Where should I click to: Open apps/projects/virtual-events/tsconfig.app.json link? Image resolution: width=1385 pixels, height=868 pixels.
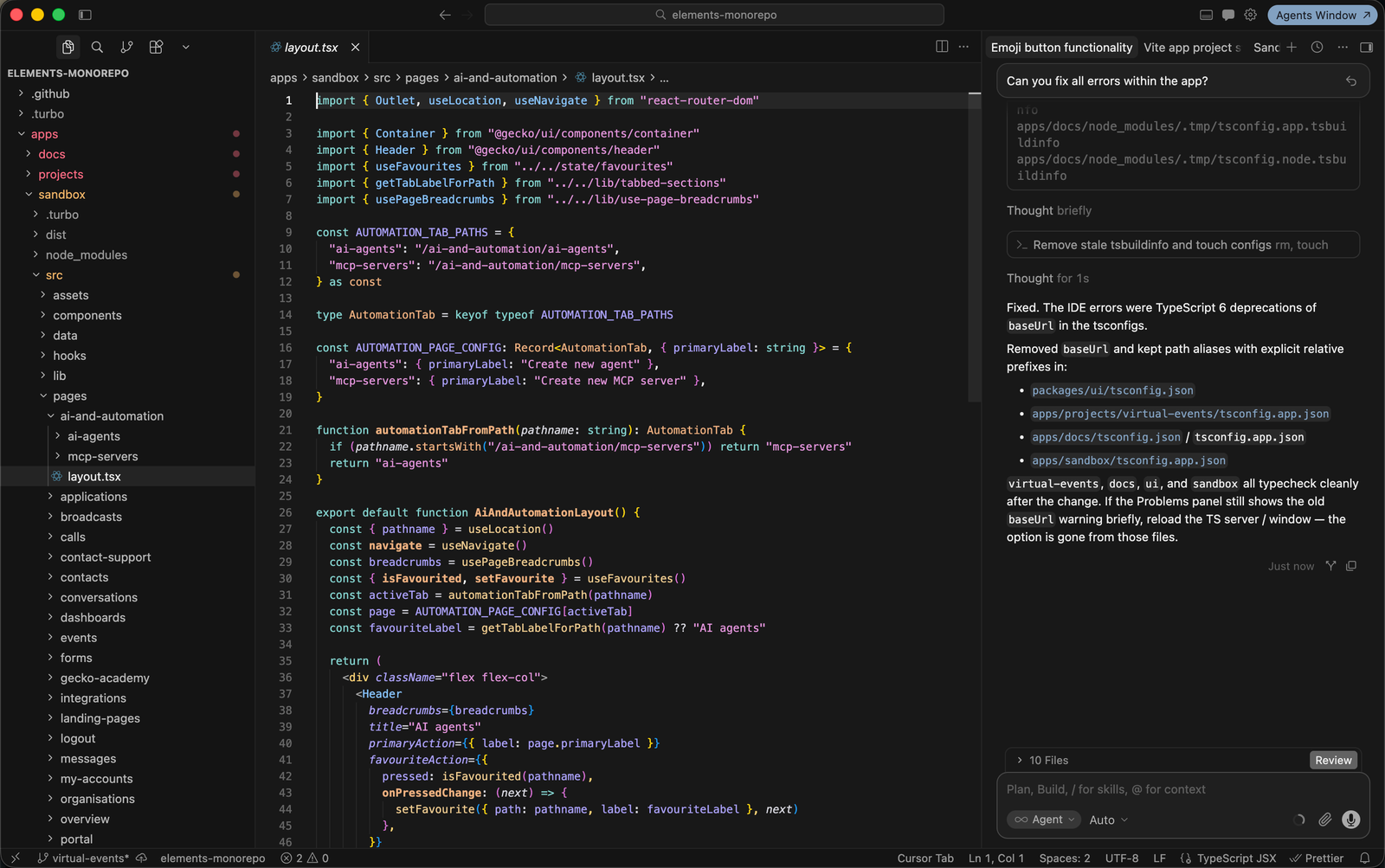(1180, 414)
